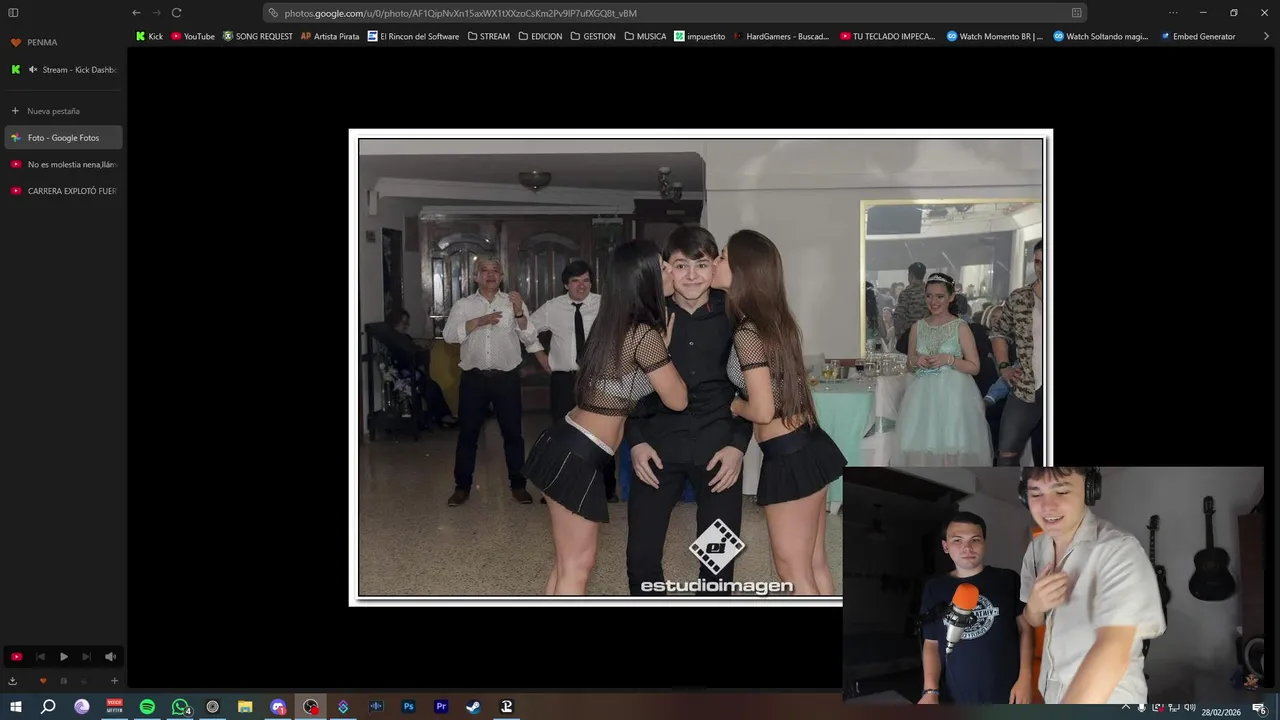Open the PENMA workspace in sidebar
This screenshot has height=720, width=1280.
click(34, 42)
